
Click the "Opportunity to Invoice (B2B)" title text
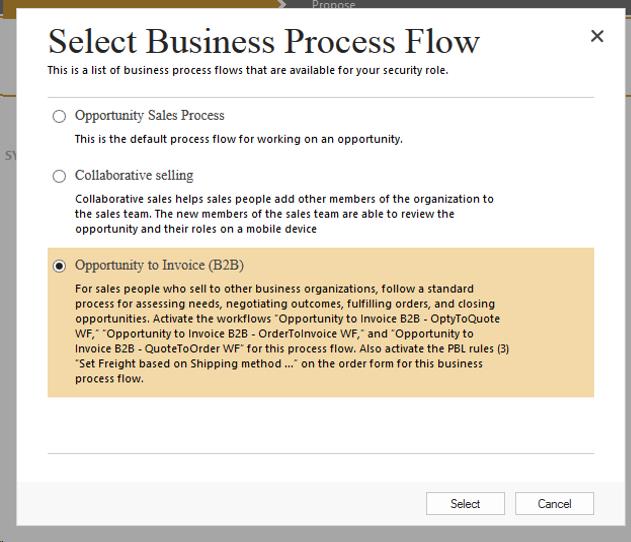(159, 266)
